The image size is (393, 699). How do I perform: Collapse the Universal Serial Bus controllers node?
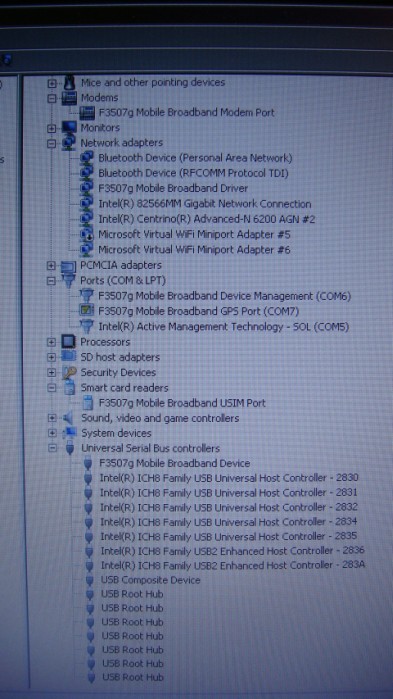(52, 448)
